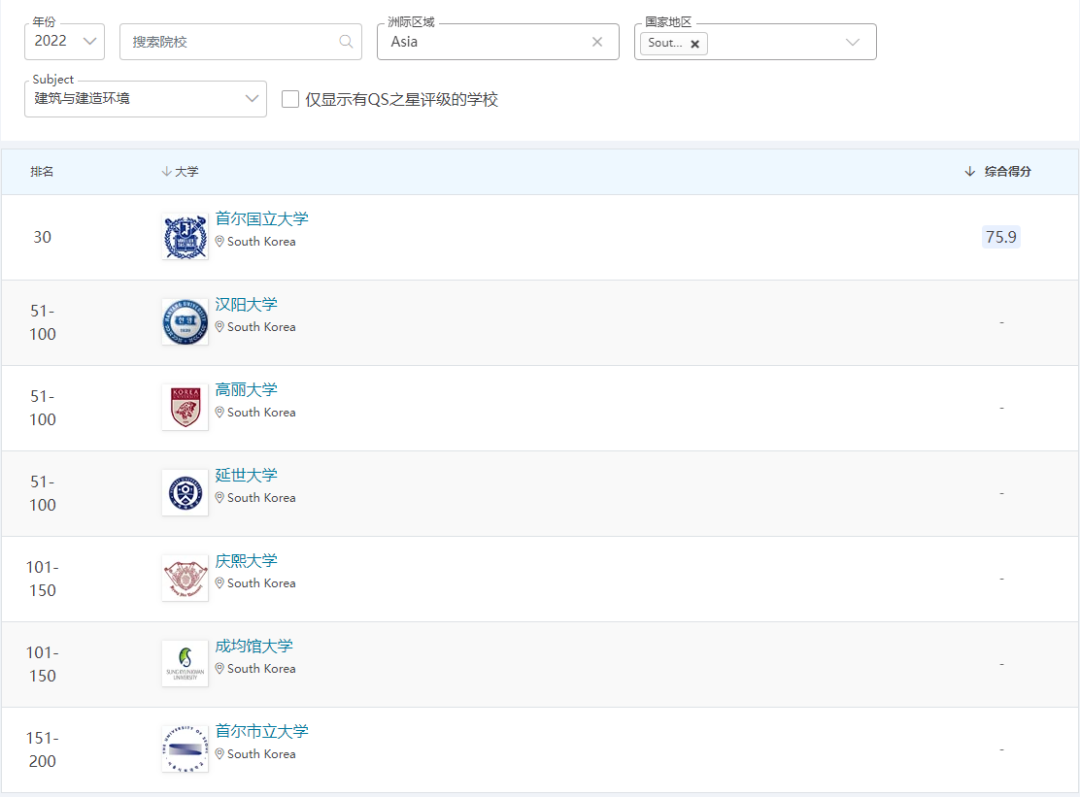
Task: Click the 首尔国立大学 logo
Action: point(185,236)
